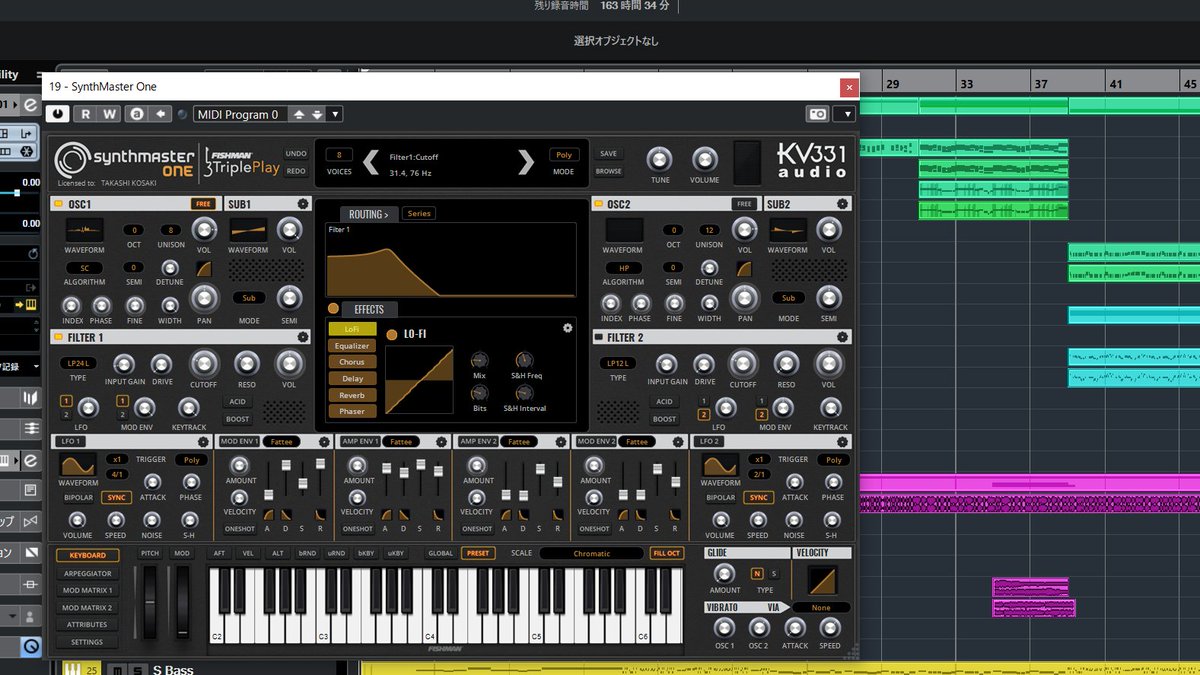The width and height of the screenshot is (1200, 675).
Task: Click FILTER 1 ACID button
Action: click(237, 402)
